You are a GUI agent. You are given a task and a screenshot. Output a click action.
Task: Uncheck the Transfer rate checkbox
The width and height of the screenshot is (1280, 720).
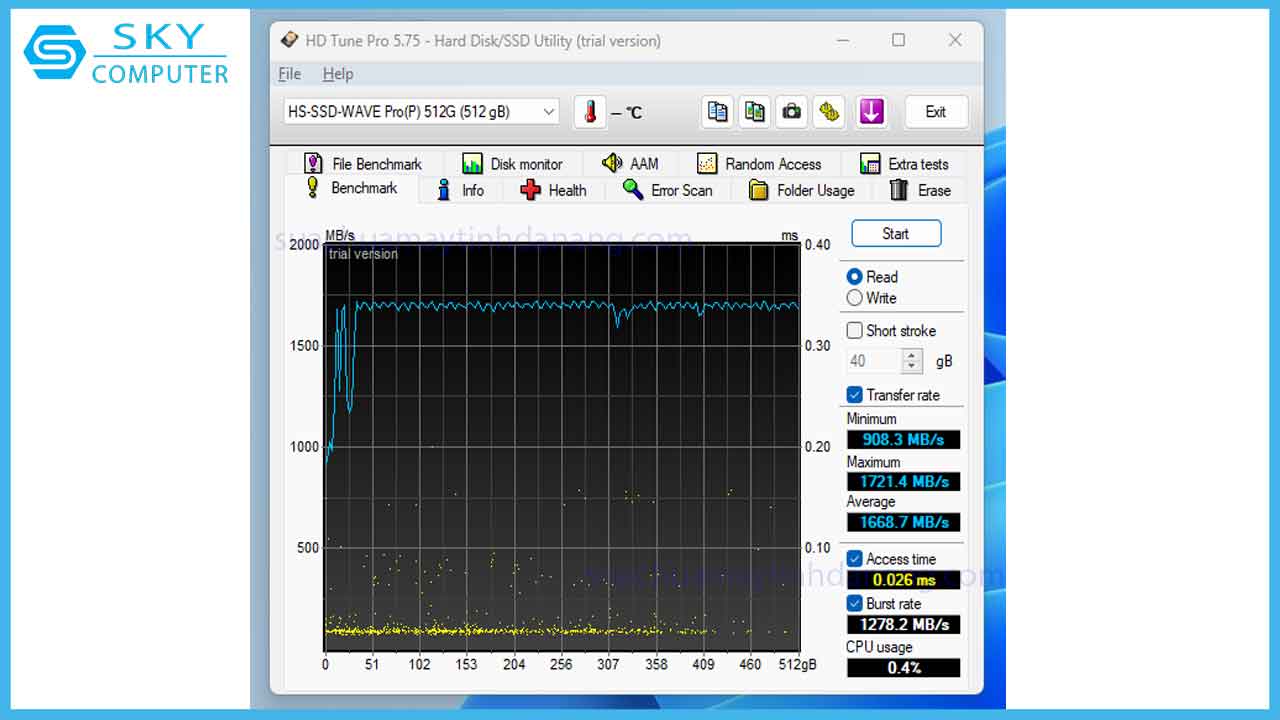[854, 395]
